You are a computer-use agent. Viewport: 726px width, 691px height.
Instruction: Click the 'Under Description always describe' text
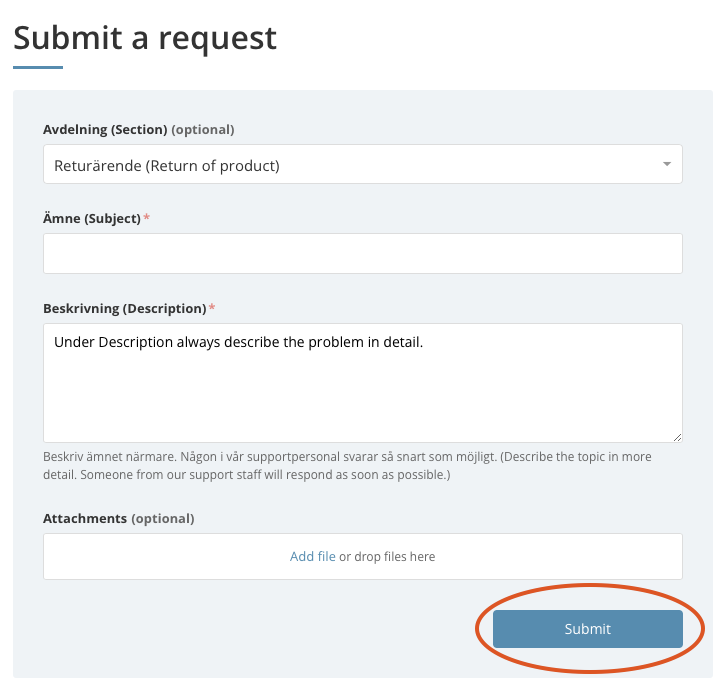point(166,343)
